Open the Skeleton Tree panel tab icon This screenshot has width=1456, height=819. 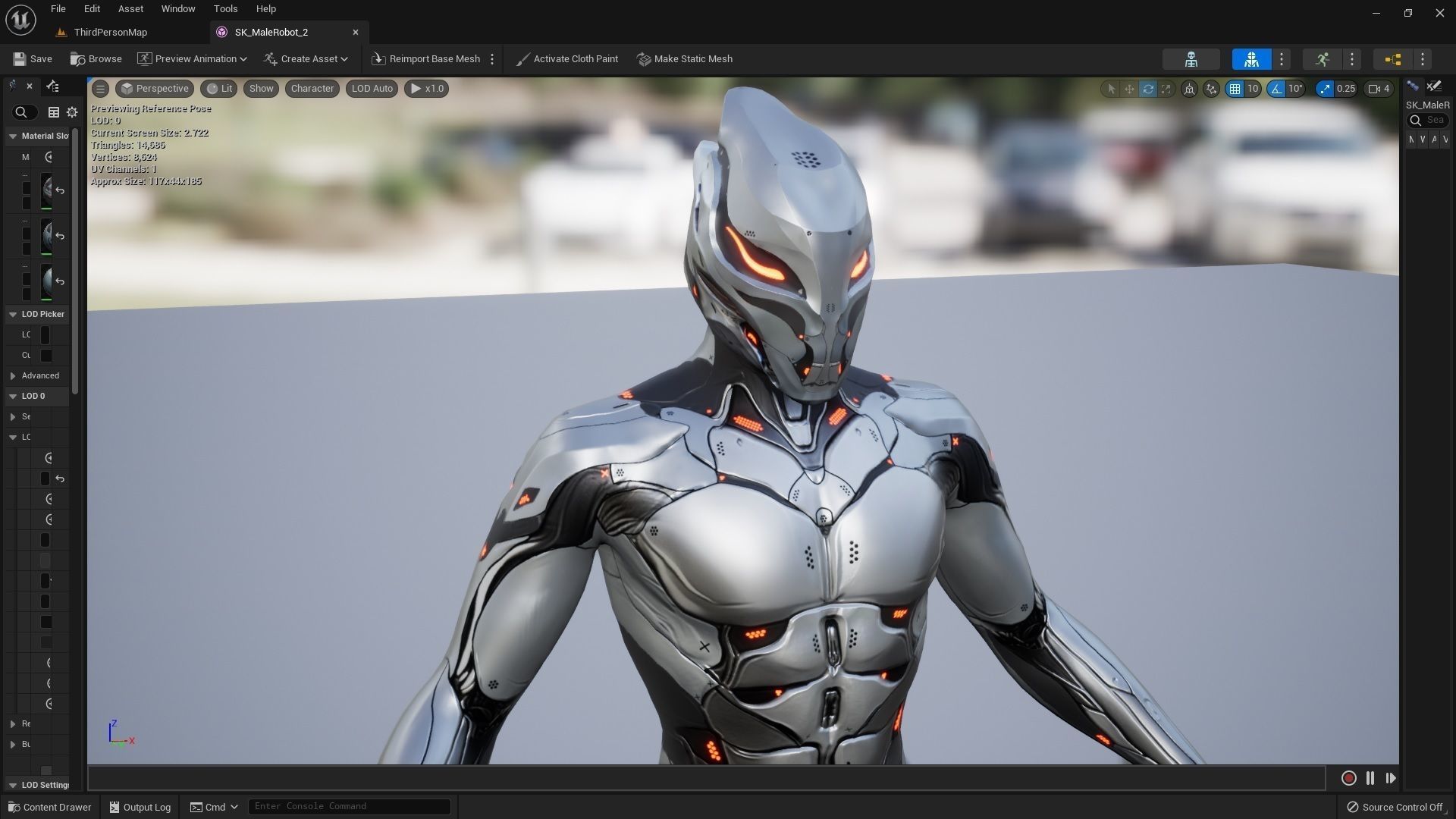(52, 86)
